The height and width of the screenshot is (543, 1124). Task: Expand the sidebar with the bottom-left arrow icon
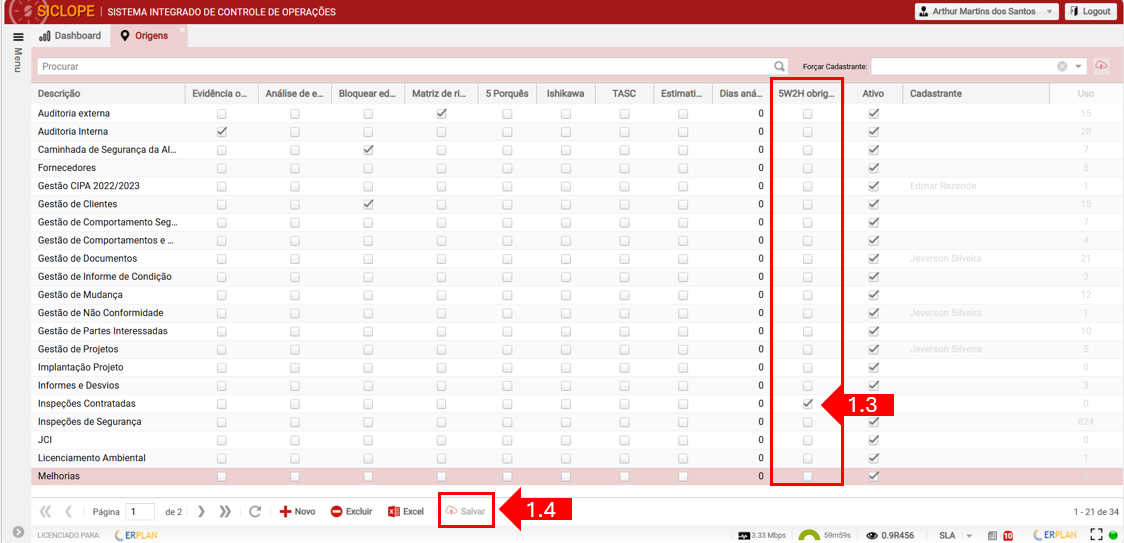pos(19,532)
